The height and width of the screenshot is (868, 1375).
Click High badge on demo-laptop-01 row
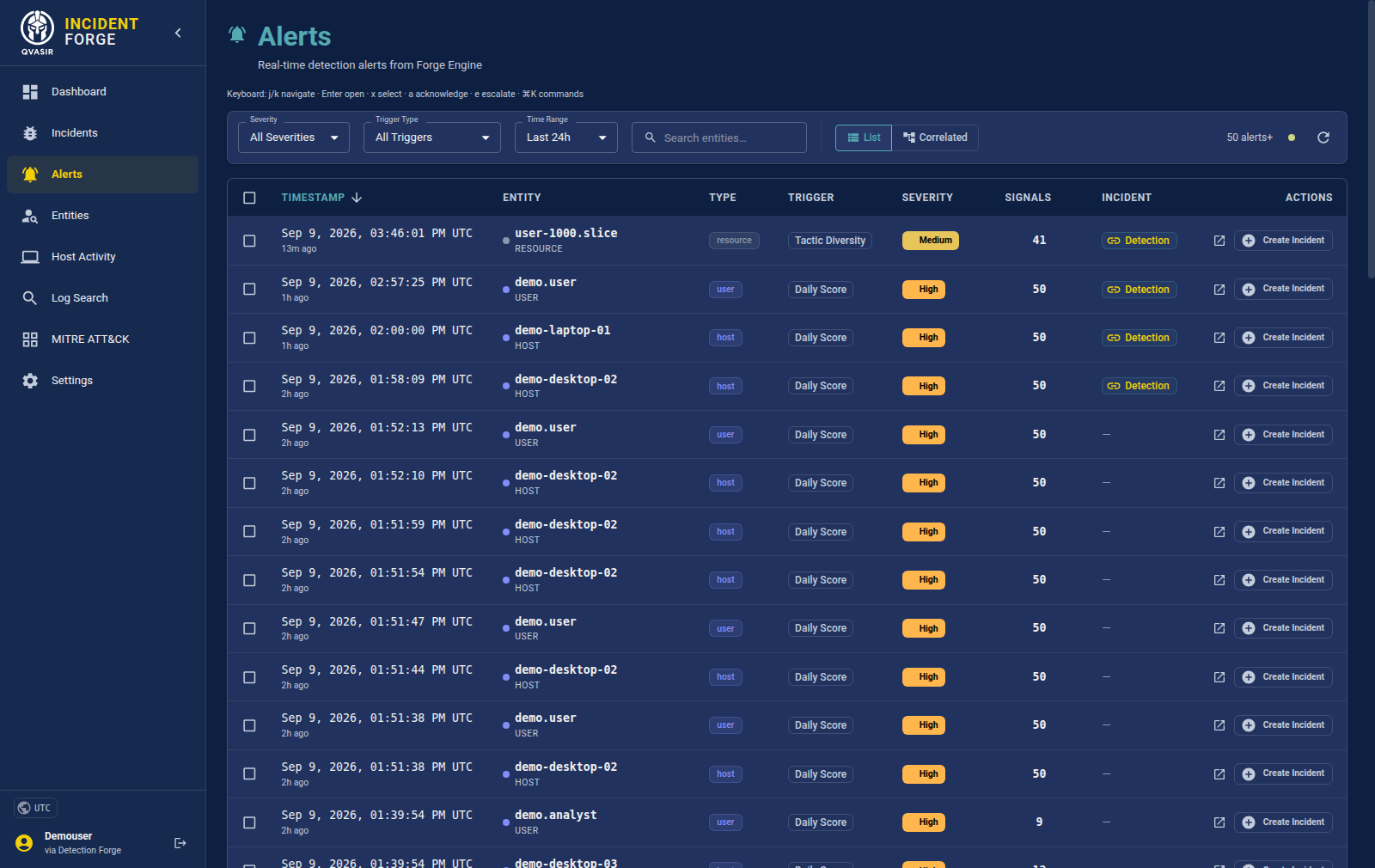924,338
